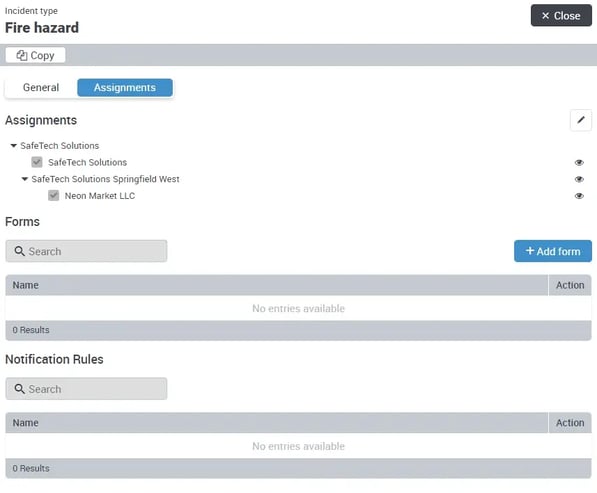The height and width of the screenshot is (493, 597).
Task: Click the Copy button
Action: [x=35, y=55]
